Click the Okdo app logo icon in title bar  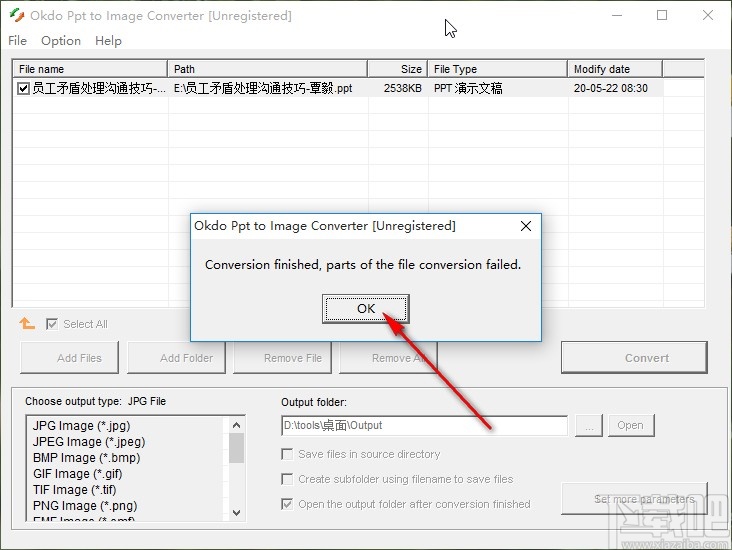17,15
